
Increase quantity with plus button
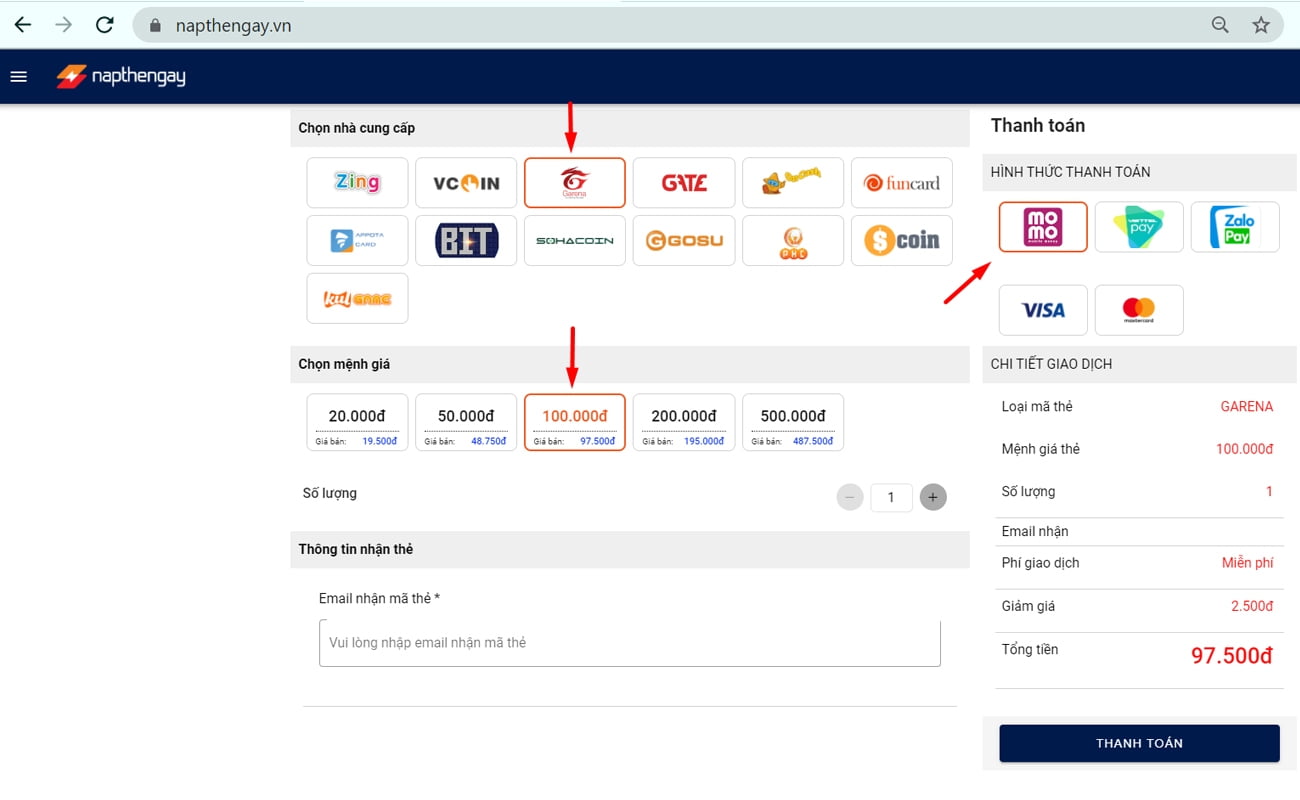[933, 497]
